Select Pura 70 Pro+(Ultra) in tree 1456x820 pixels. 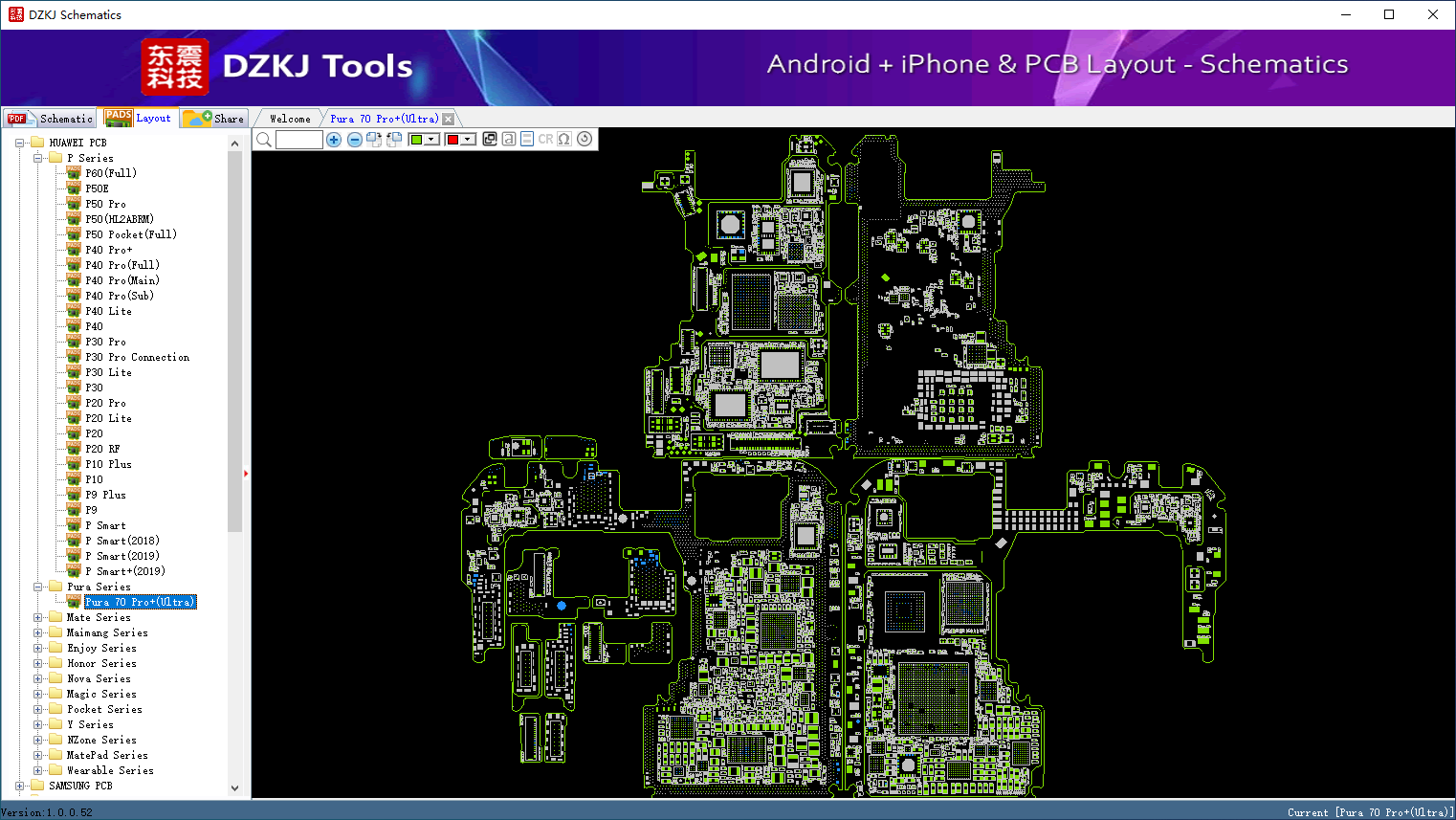tap(141, 602)
